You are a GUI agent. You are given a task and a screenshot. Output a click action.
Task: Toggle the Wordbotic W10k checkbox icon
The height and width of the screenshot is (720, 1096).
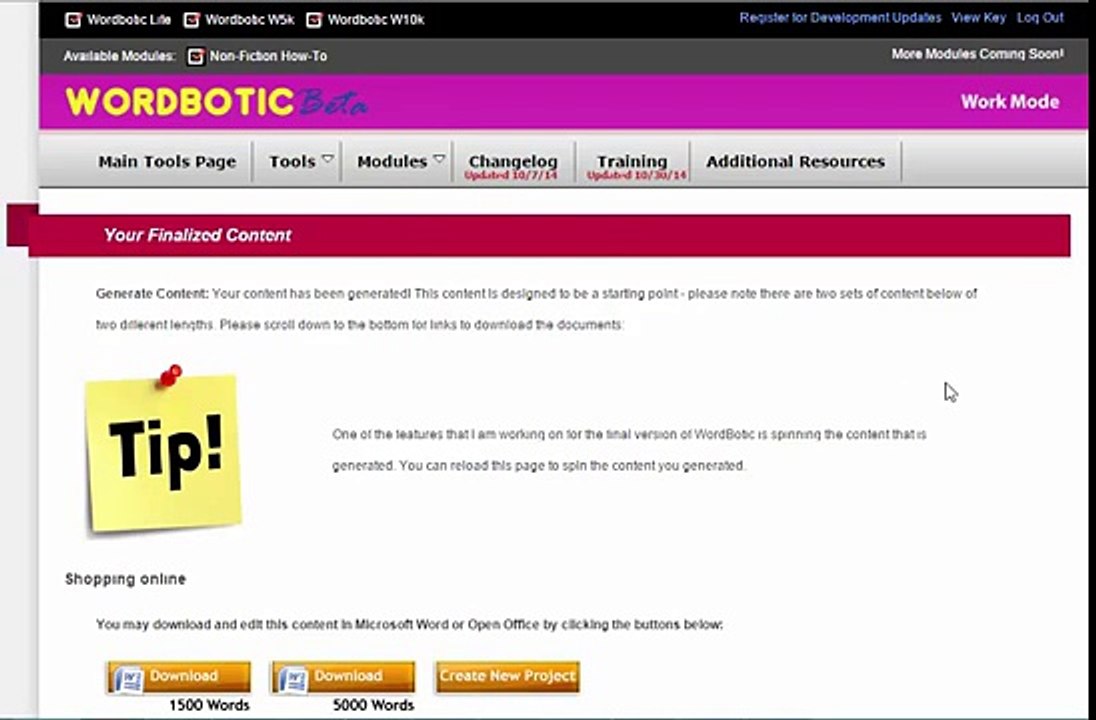[314, 20]
